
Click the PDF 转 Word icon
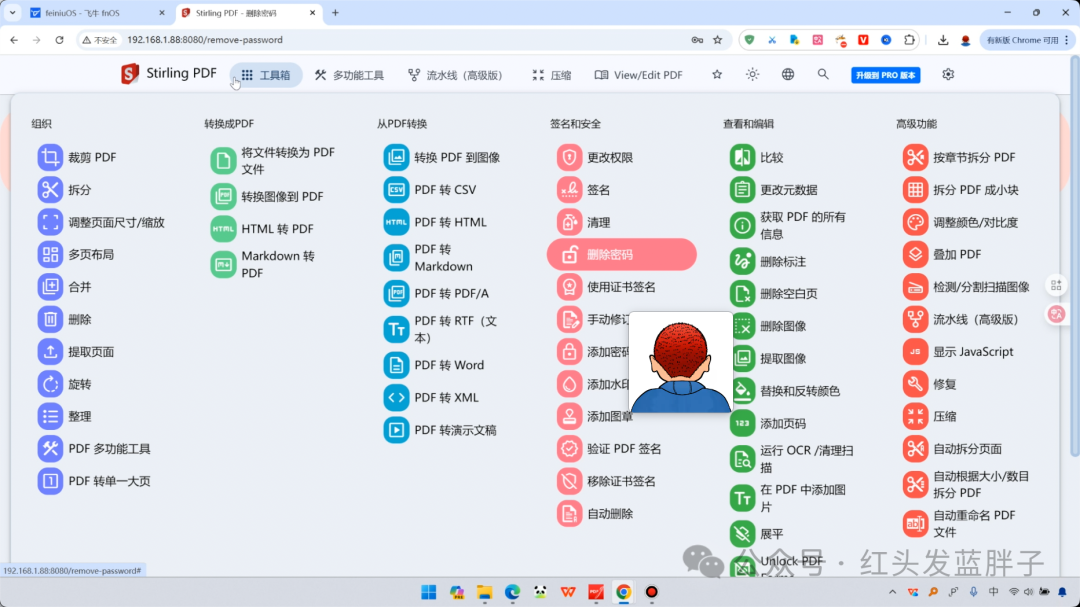(396, 365)
